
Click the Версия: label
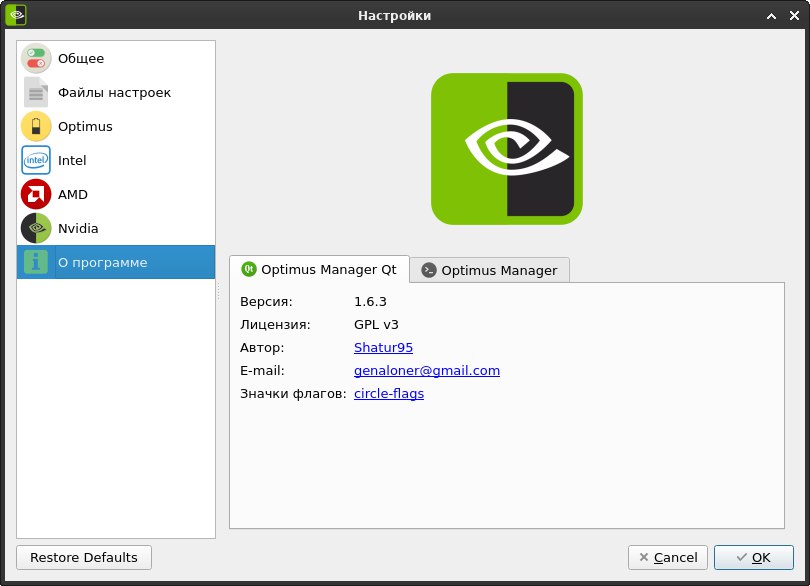coord(266,302)
